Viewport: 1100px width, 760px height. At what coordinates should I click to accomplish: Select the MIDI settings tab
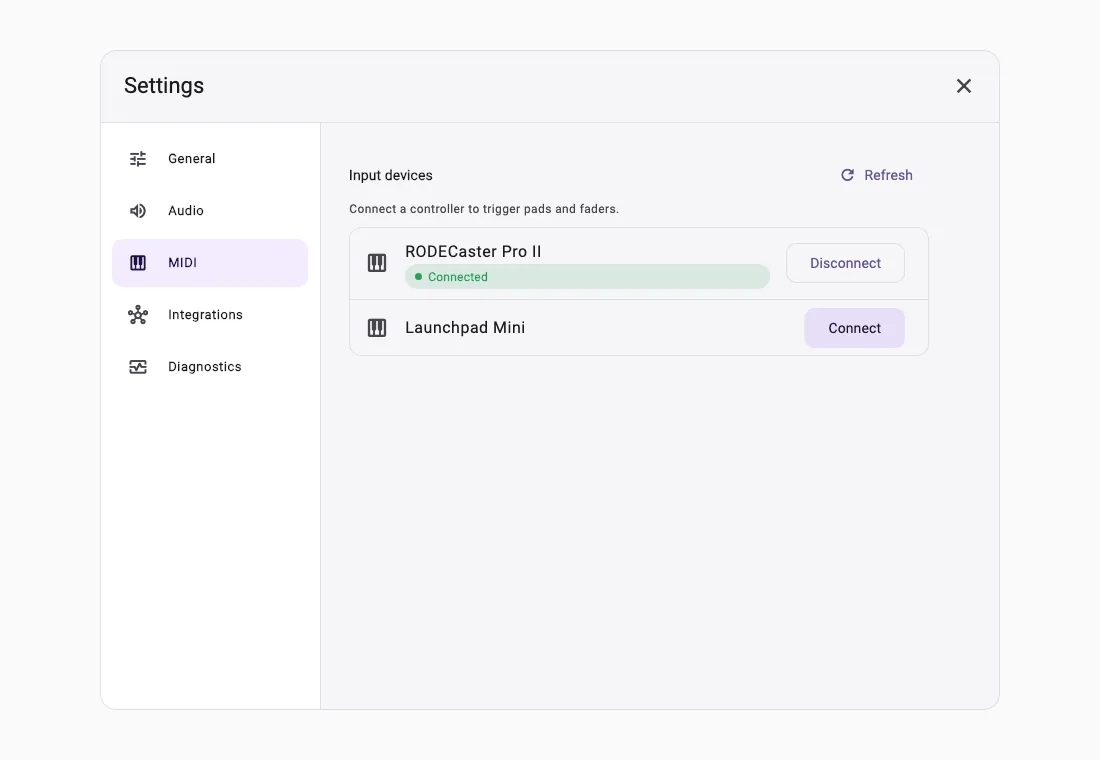210,262
